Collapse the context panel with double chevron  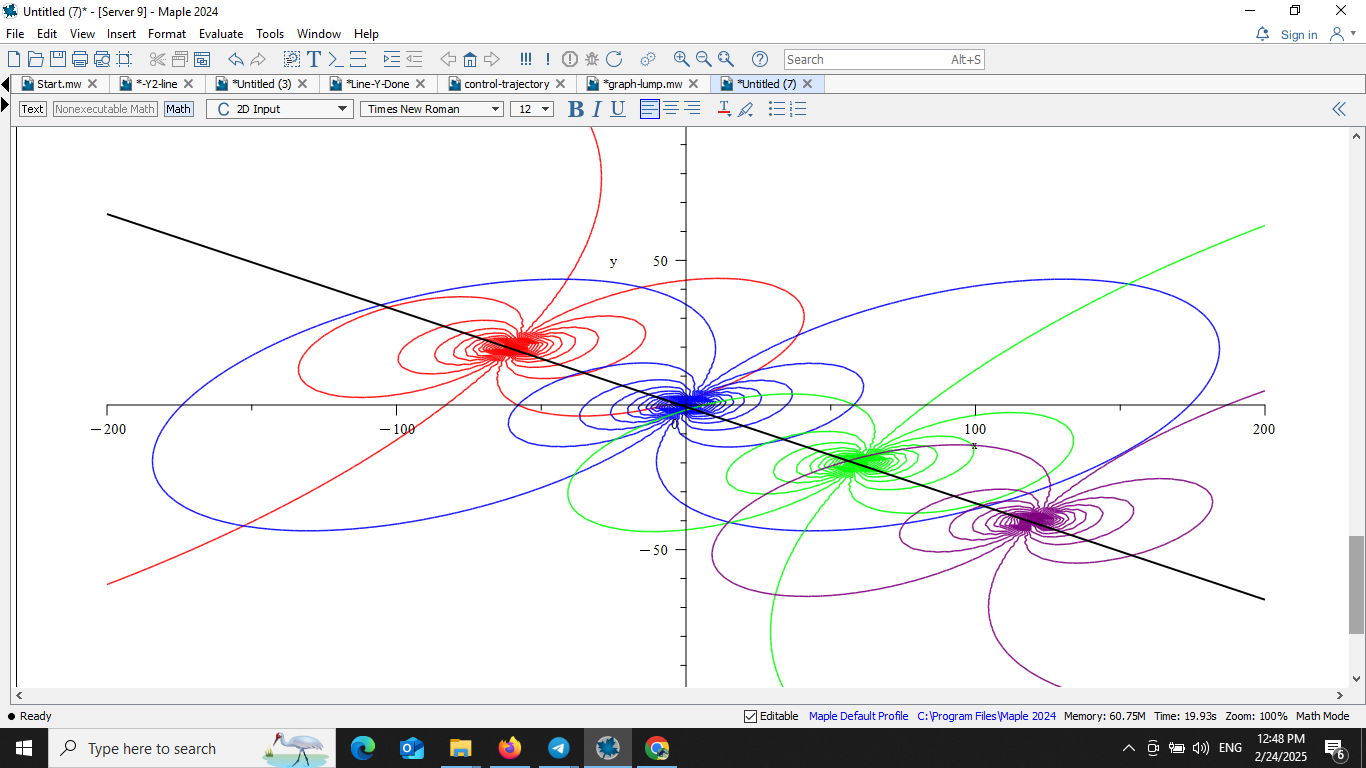[1339, 109]
